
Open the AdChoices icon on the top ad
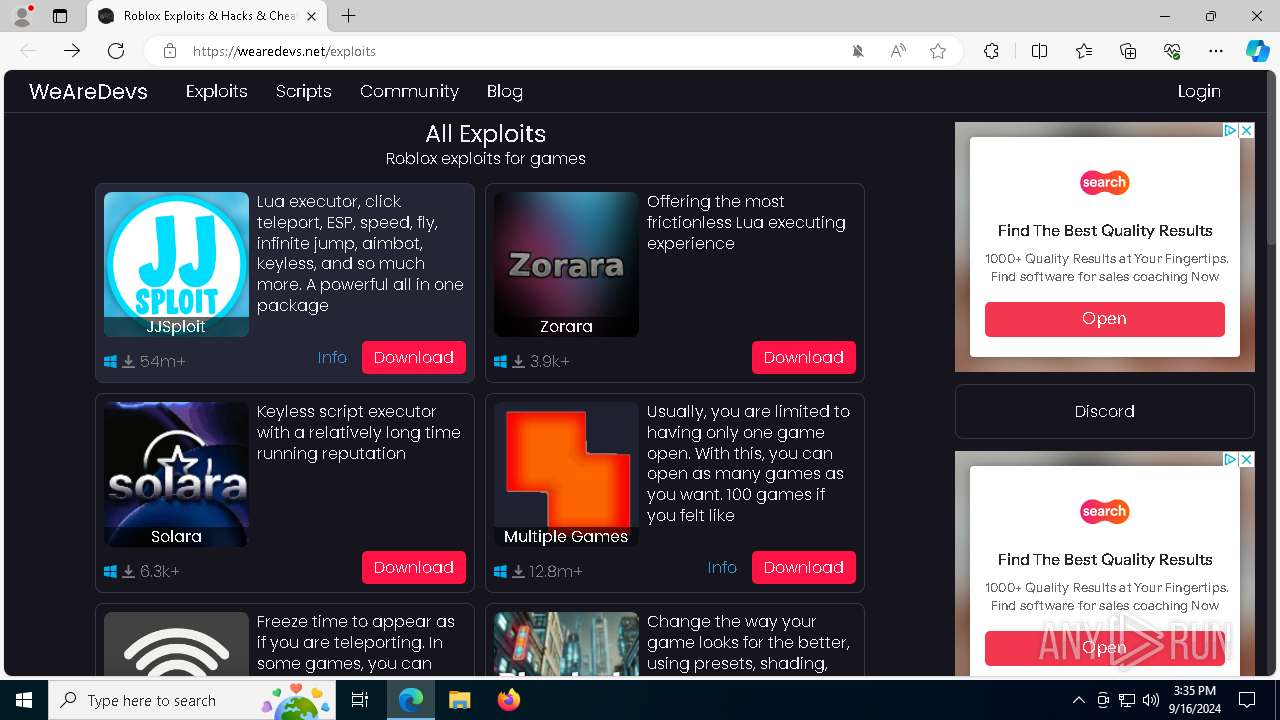(1232, 130)
